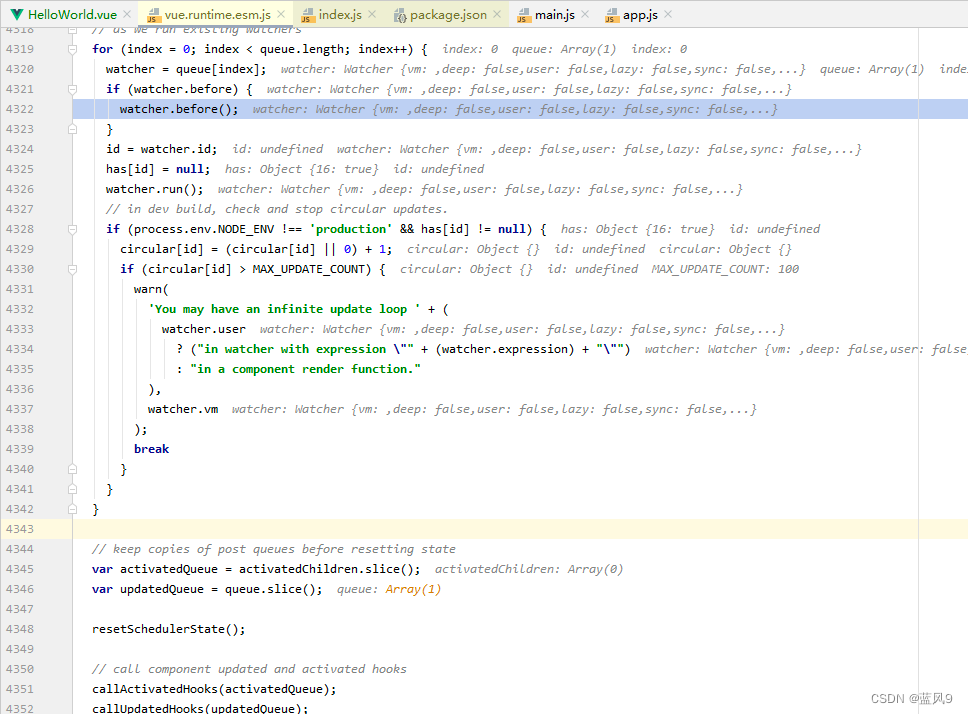
Task: Collapse the for loop starting at line 4319
Action: tap(70, 48)
